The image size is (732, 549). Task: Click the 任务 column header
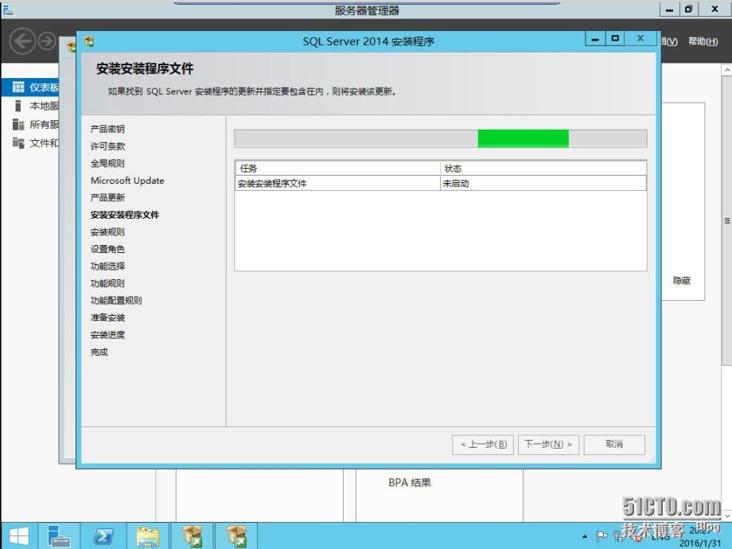(x=338, y=168)
